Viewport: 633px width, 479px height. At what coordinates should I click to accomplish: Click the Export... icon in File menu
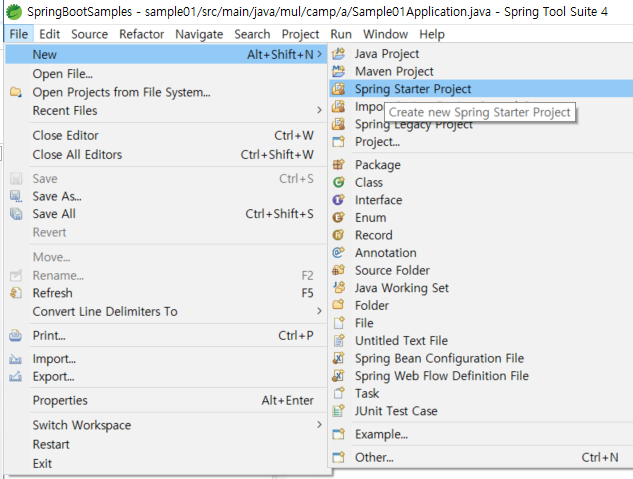point(16,377)
